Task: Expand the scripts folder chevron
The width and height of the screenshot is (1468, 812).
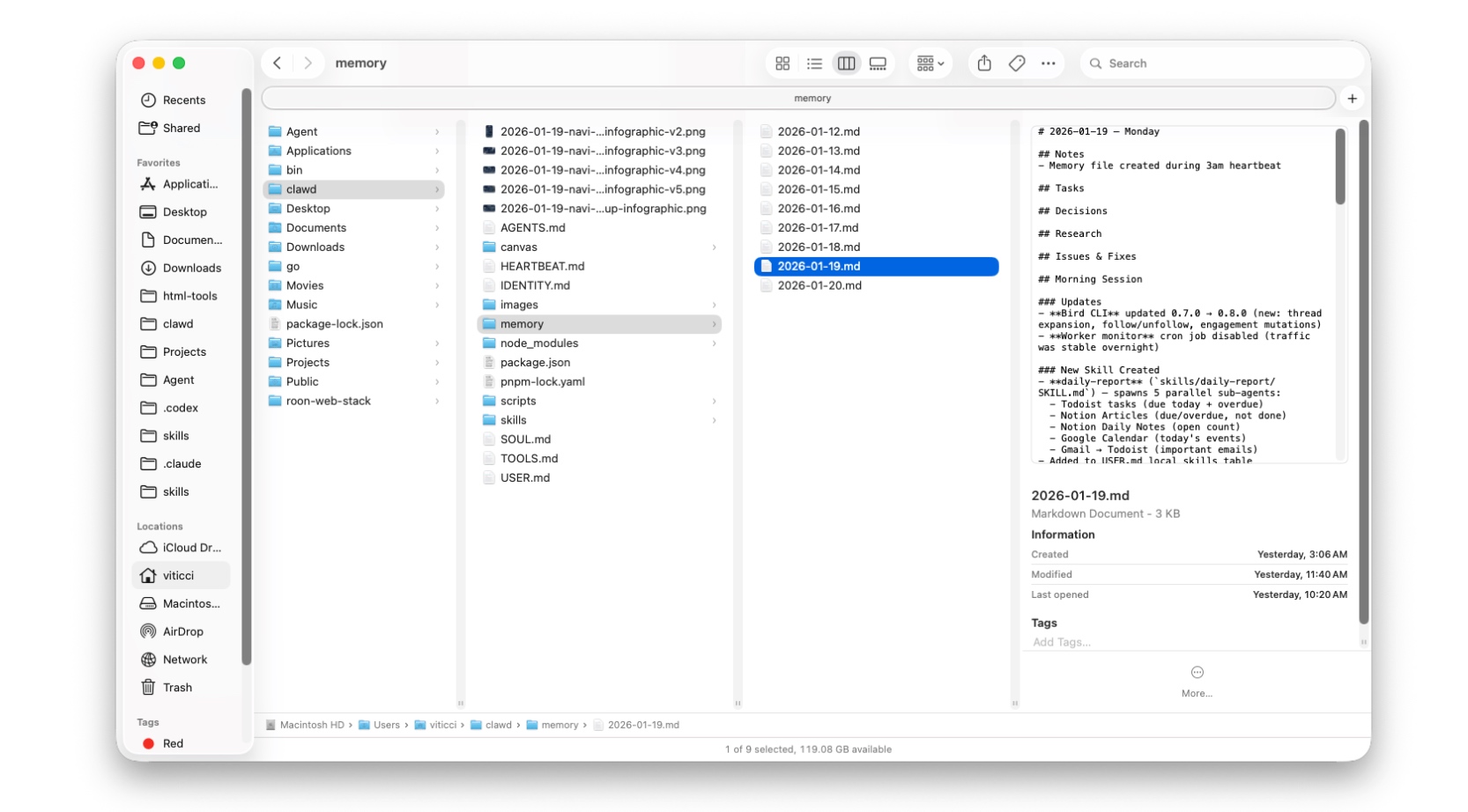Action: (x=715, y=402)
